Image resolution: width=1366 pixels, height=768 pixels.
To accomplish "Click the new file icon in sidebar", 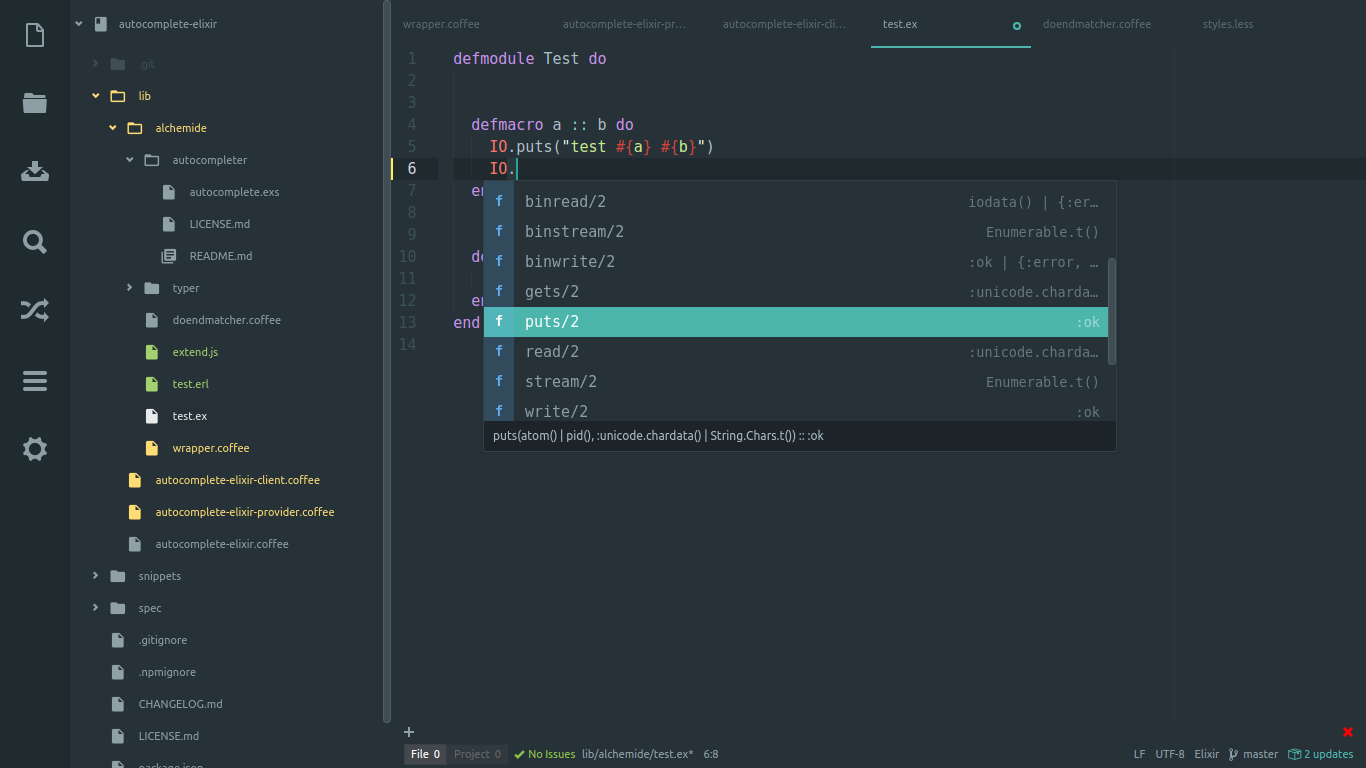I will pos(34,34).
